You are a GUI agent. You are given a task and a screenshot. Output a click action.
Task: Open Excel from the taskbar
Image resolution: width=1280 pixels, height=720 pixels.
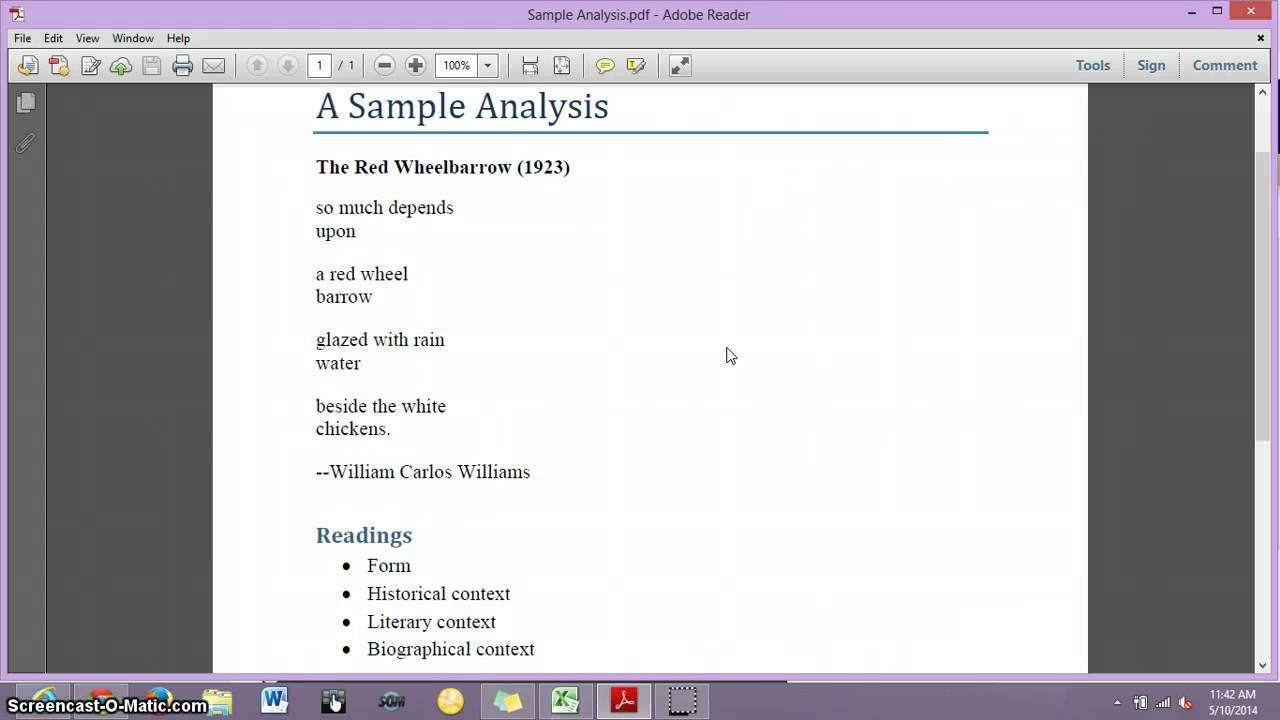[x=566, y=701]
